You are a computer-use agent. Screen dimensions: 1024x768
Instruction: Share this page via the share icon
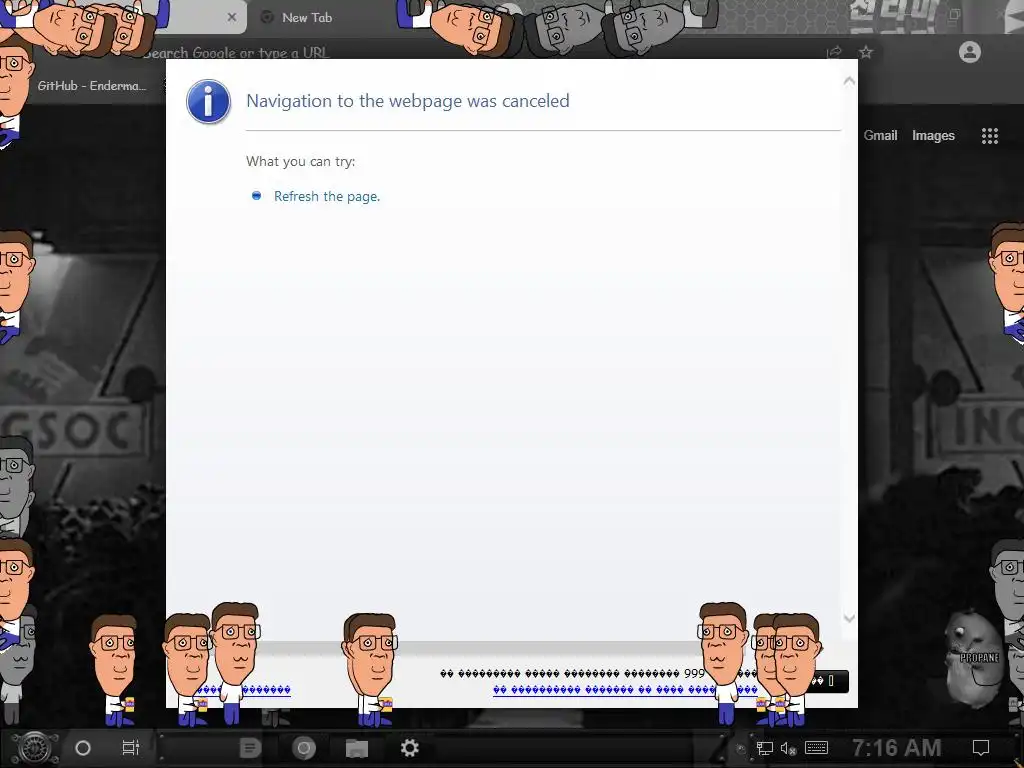pyautogui.click(x=834, y=52)
